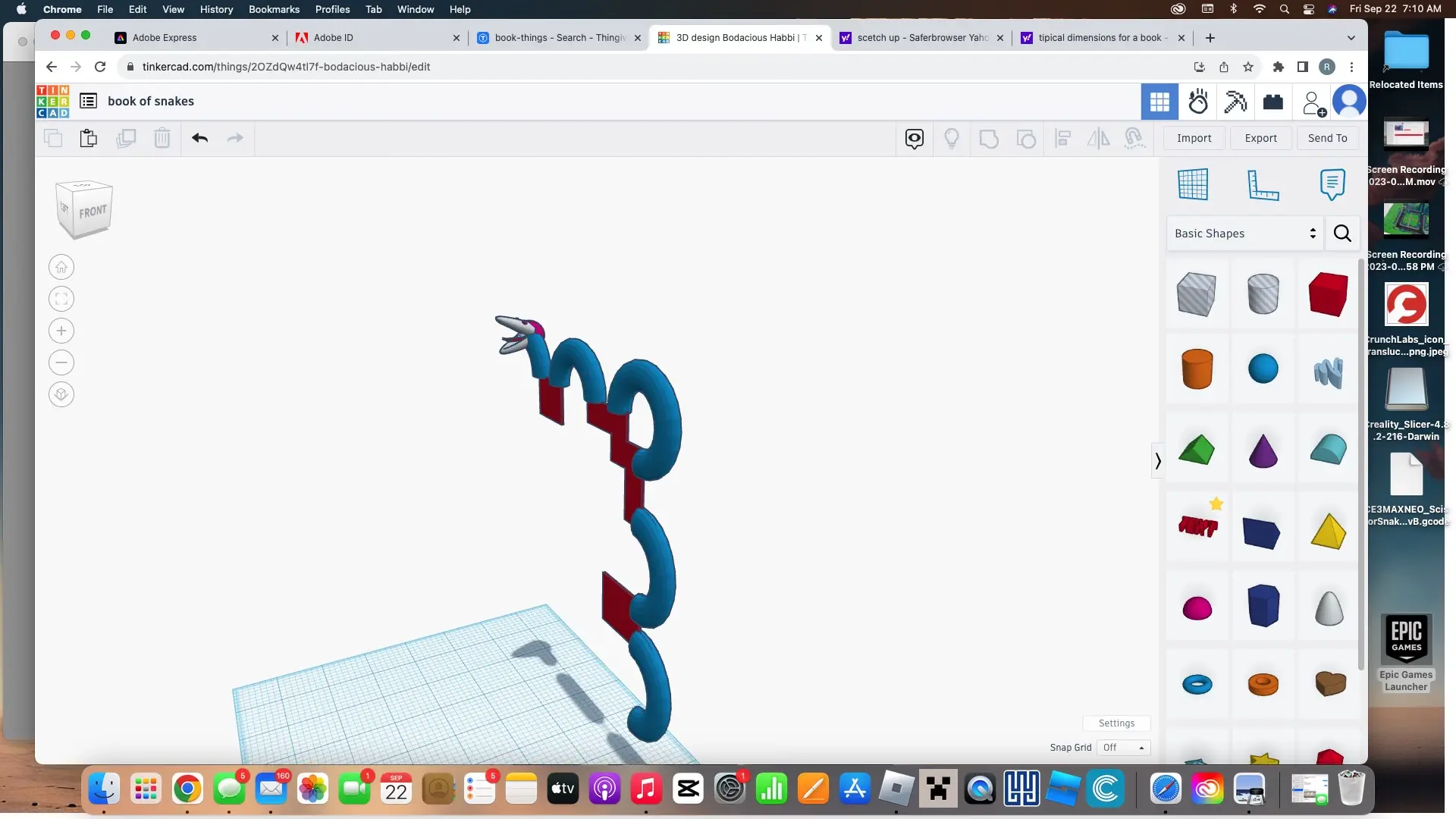Viewport: 1456px width, 819px height.
Task: Open the Sim Lab icon
Action: pyautogui.click(x=1198, y=102)
